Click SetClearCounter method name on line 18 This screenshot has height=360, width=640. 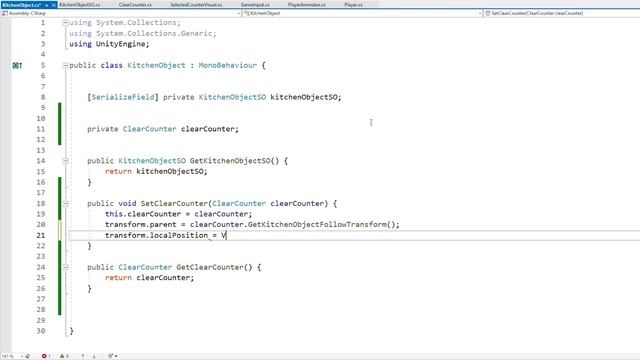click(174, 203)
